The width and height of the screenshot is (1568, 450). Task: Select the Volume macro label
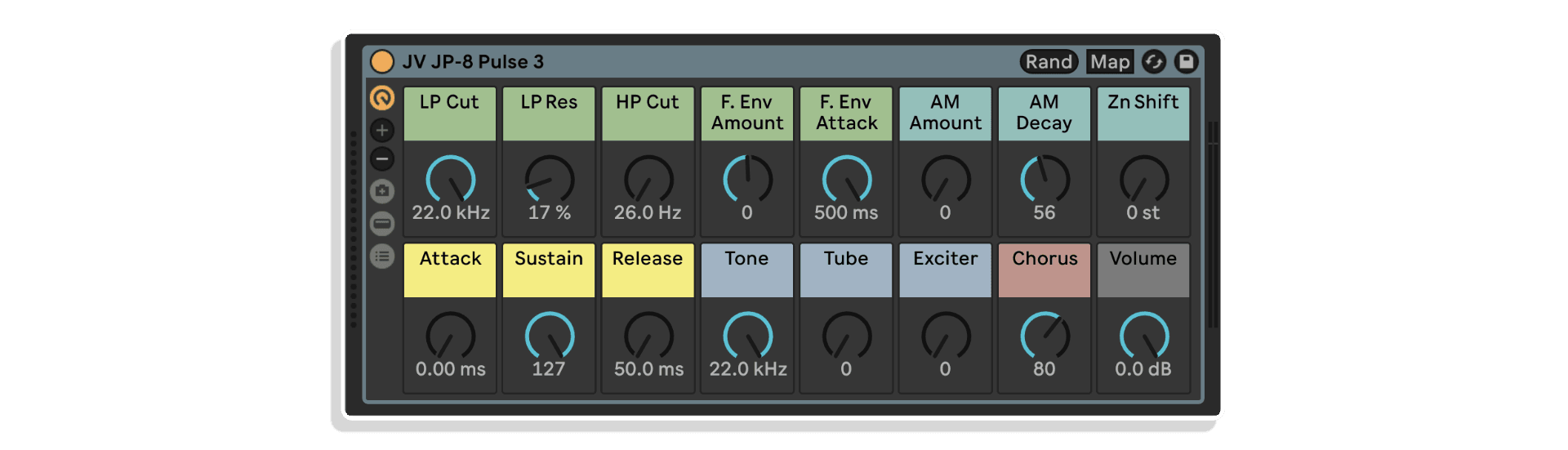pos(1143,259)
